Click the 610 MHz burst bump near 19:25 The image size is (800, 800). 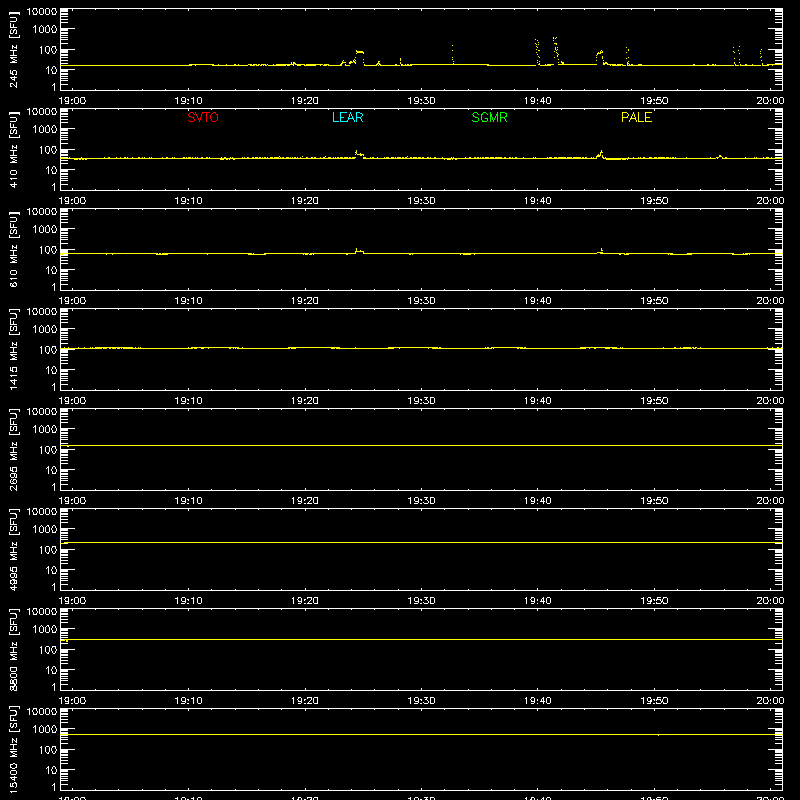point(359,251)
